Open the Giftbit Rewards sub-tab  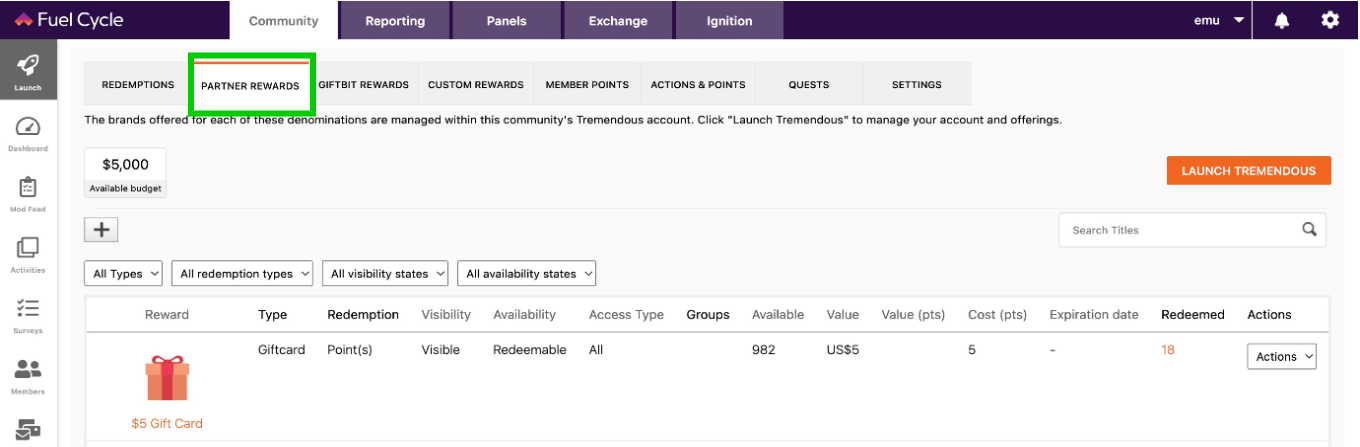coord(364,85)
